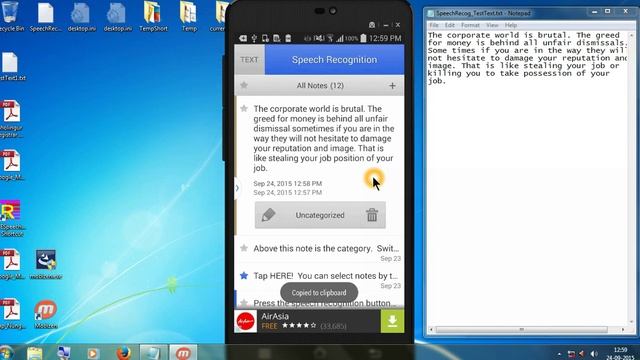Star the corporate world note
The height and width of the screenshot is (360, 640).
(x=244, y=109)
